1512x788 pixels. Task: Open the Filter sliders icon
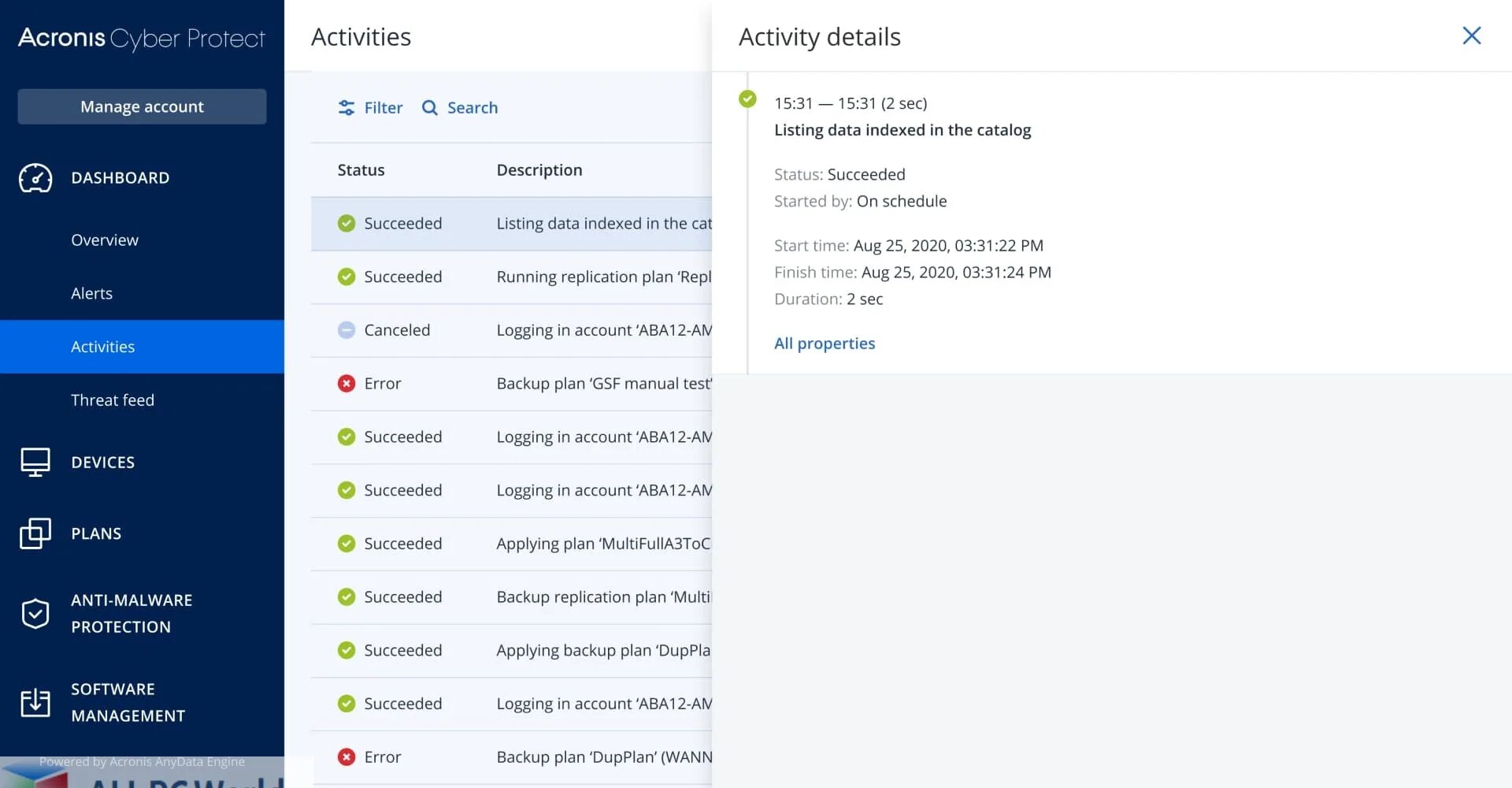347,107
